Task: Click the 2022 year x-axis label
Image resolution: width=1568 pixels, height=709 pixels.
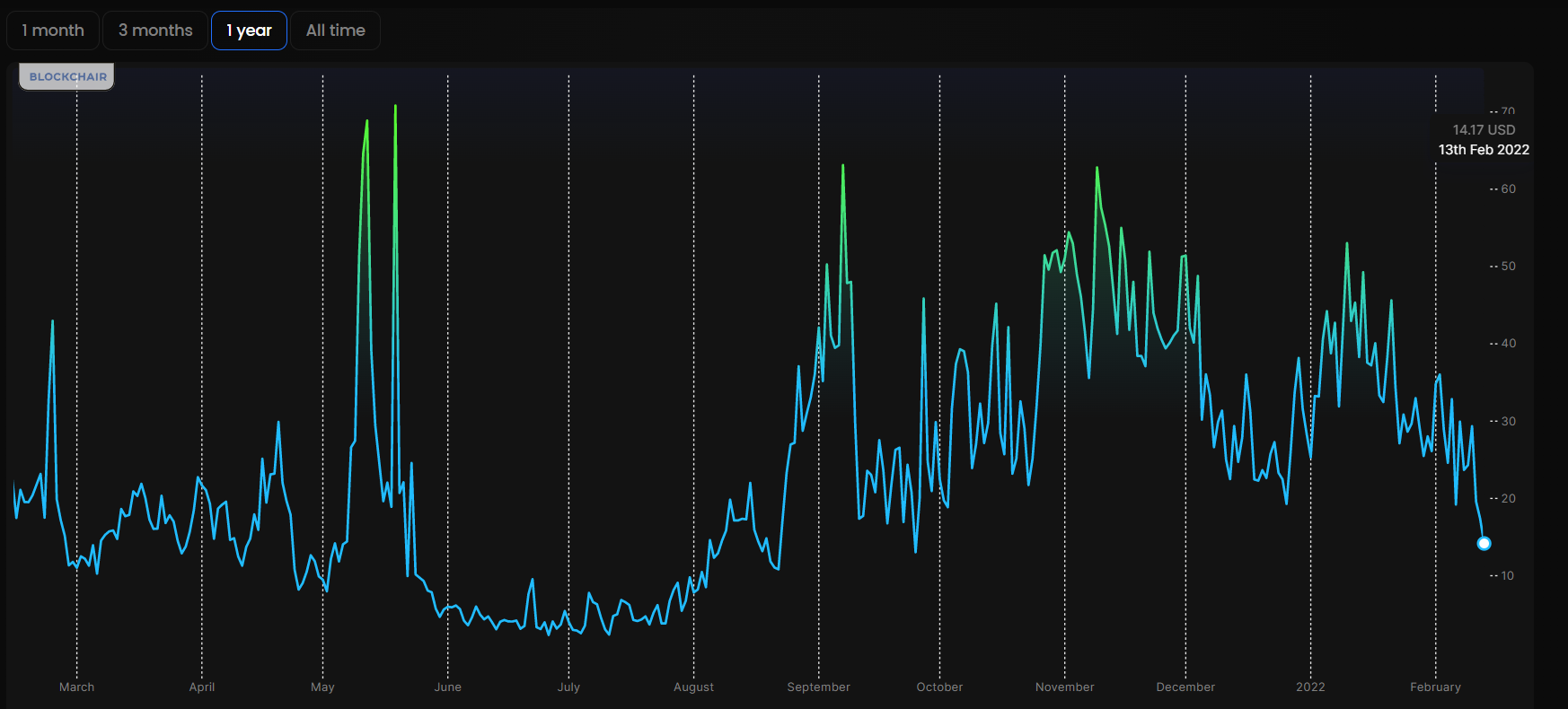Action: [1310, 687]
